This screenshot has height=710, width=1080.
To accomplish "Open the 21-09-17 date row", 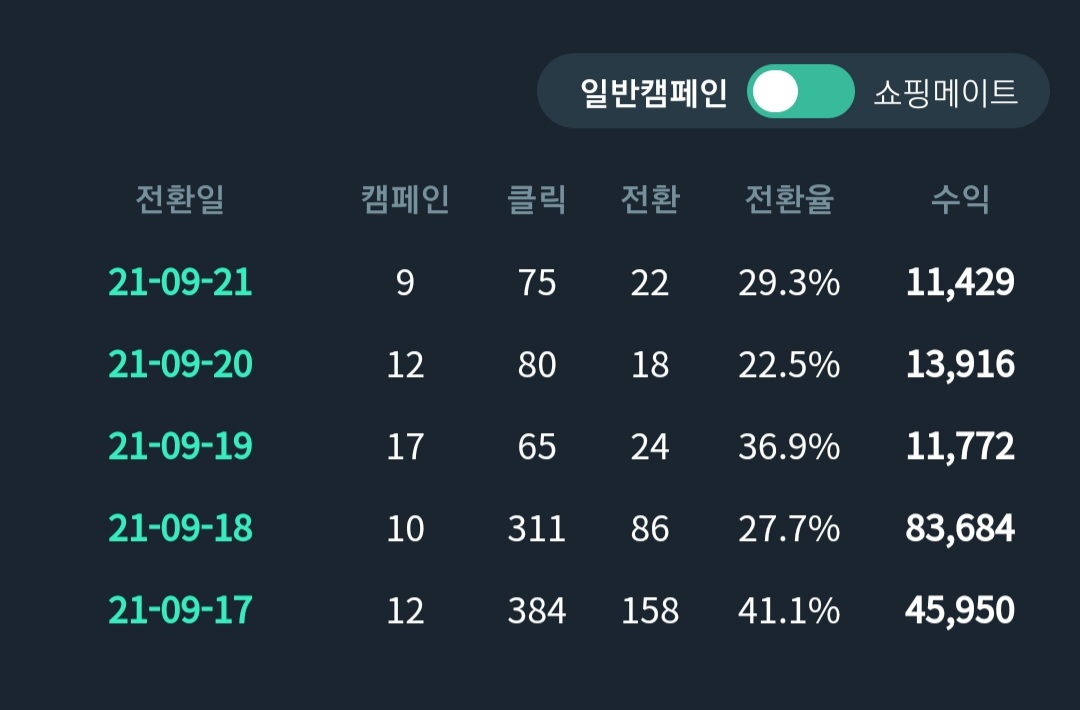I will (180, 610).
